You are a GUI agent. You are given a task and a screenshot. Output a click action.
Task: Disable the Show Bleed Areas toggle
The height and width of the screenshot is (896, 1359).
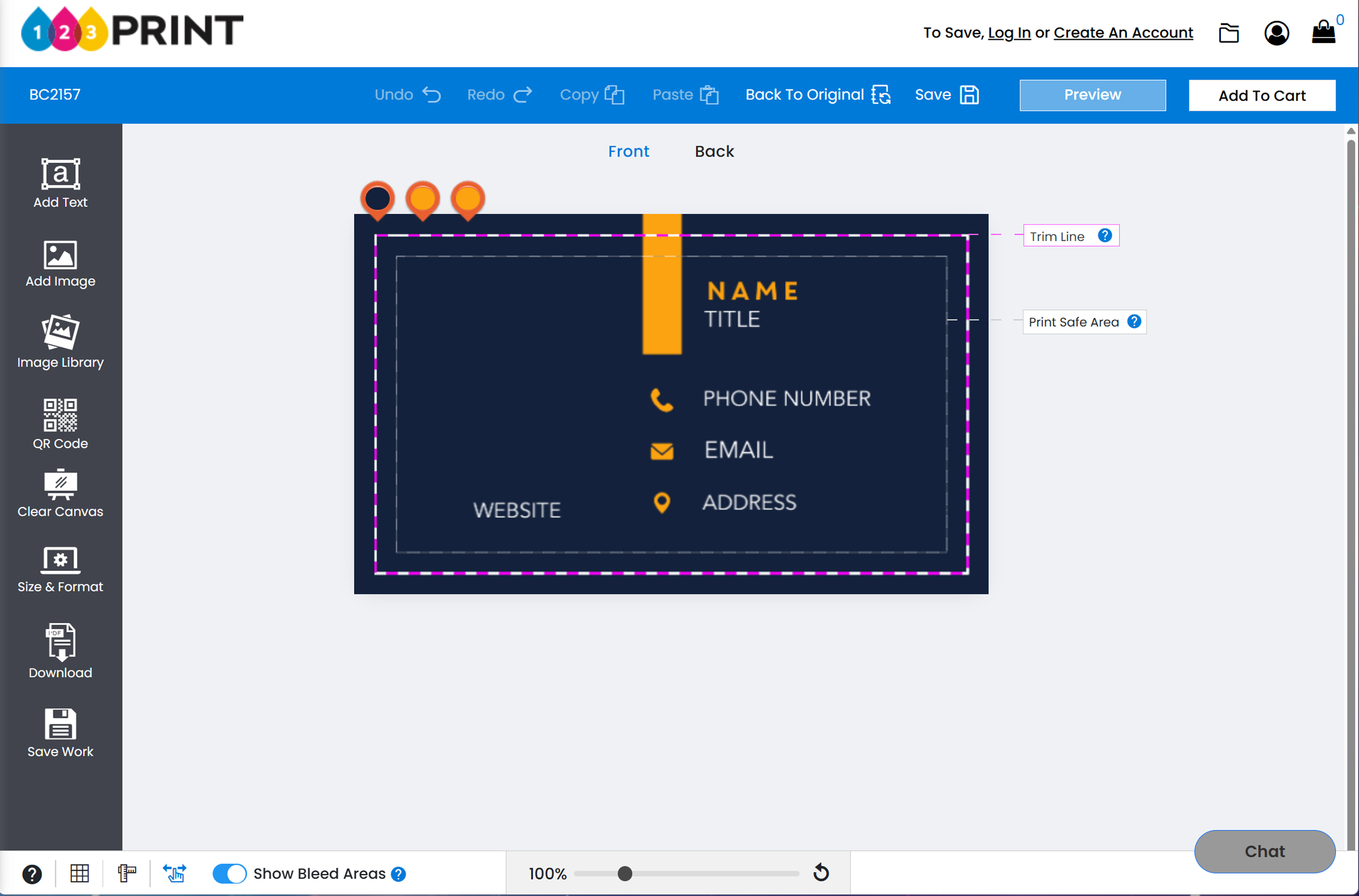point(229,873)
